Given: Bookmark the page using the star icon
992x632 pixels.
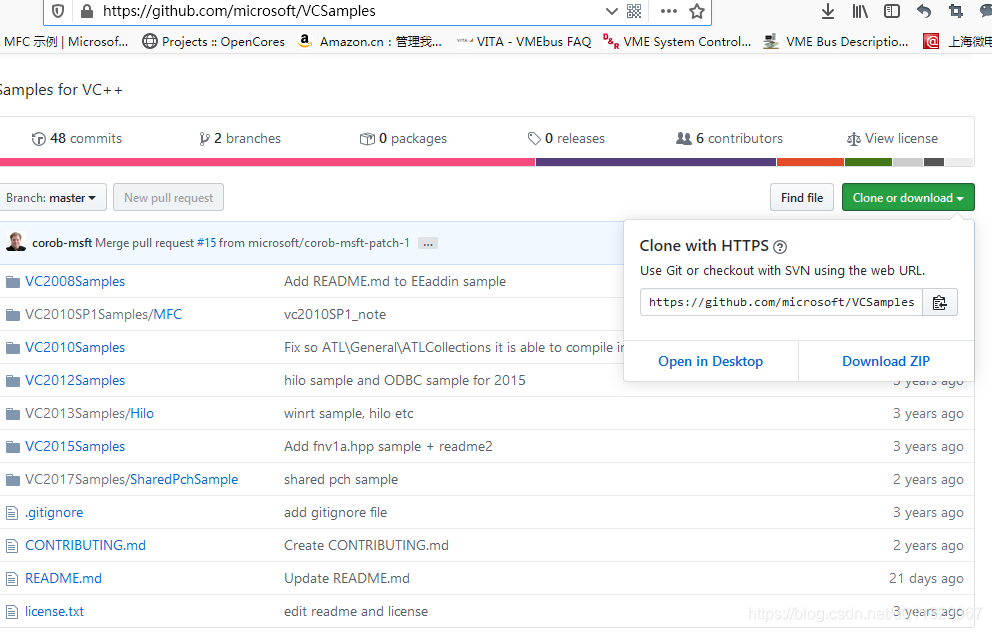Looking at the screenshot, I should click(698, 13).
